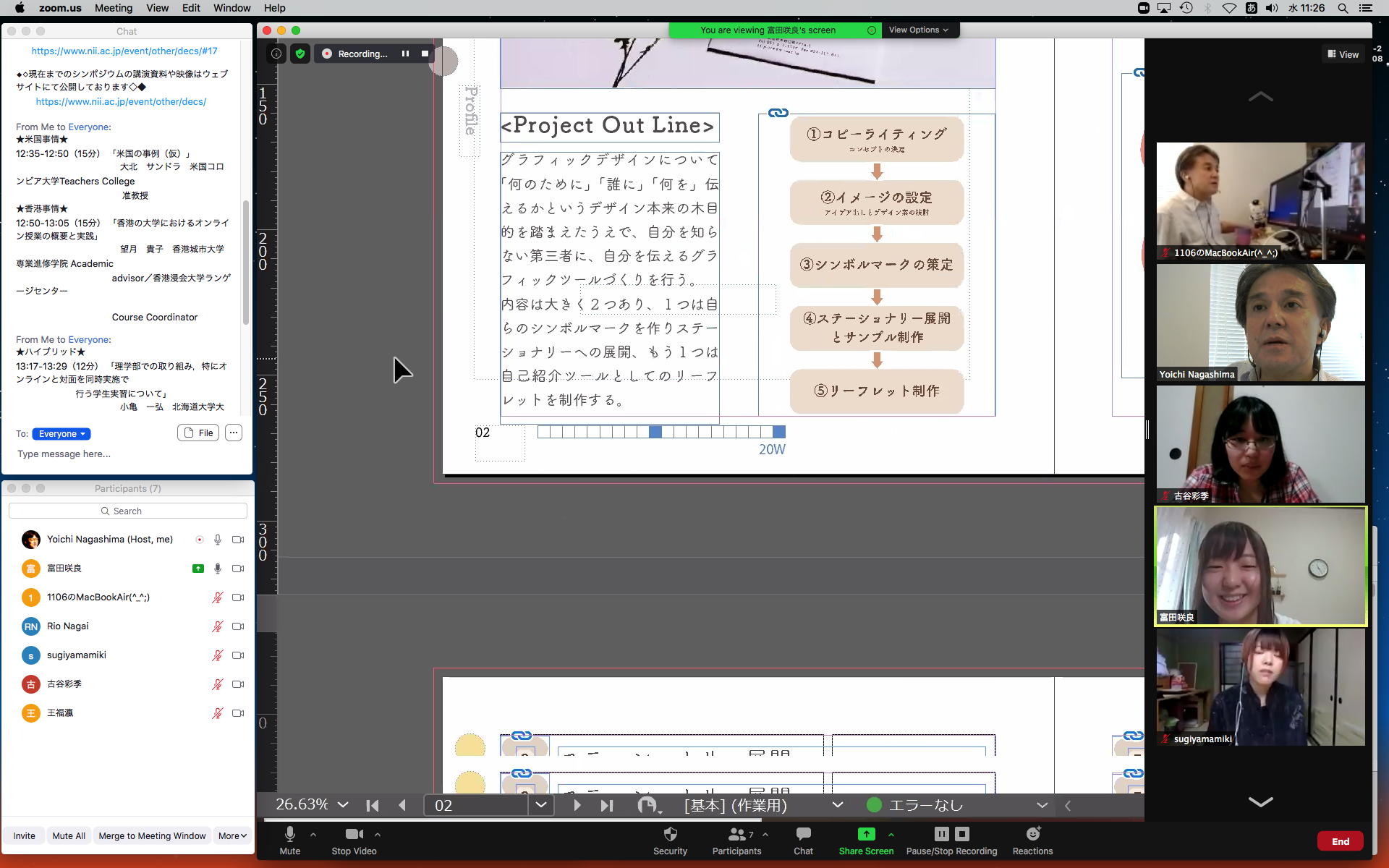Click the green encryption shield icon

(x=300, y=54)
